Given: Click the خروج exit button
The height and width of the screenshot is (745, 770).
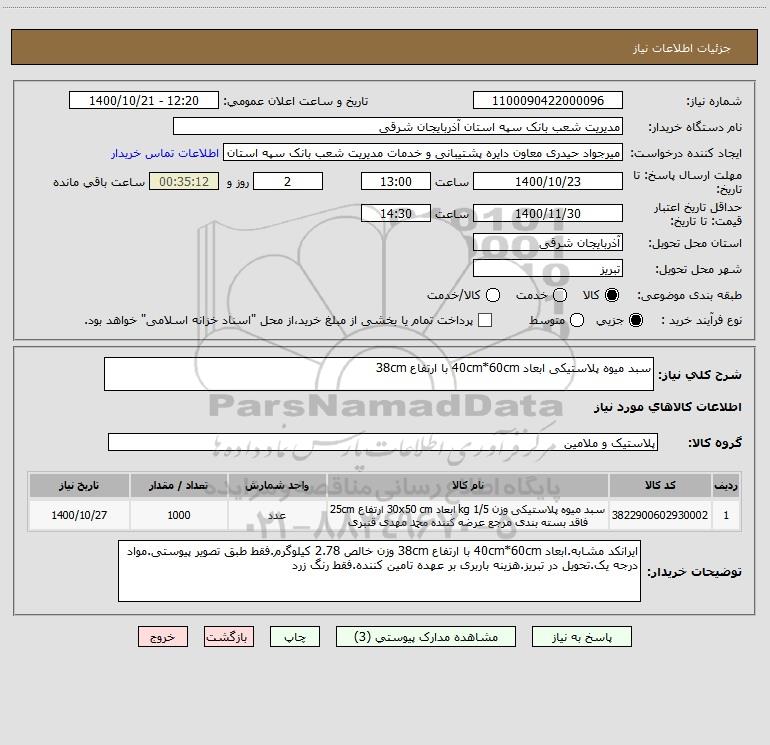Looking at the screenshot, I should 163,637.
